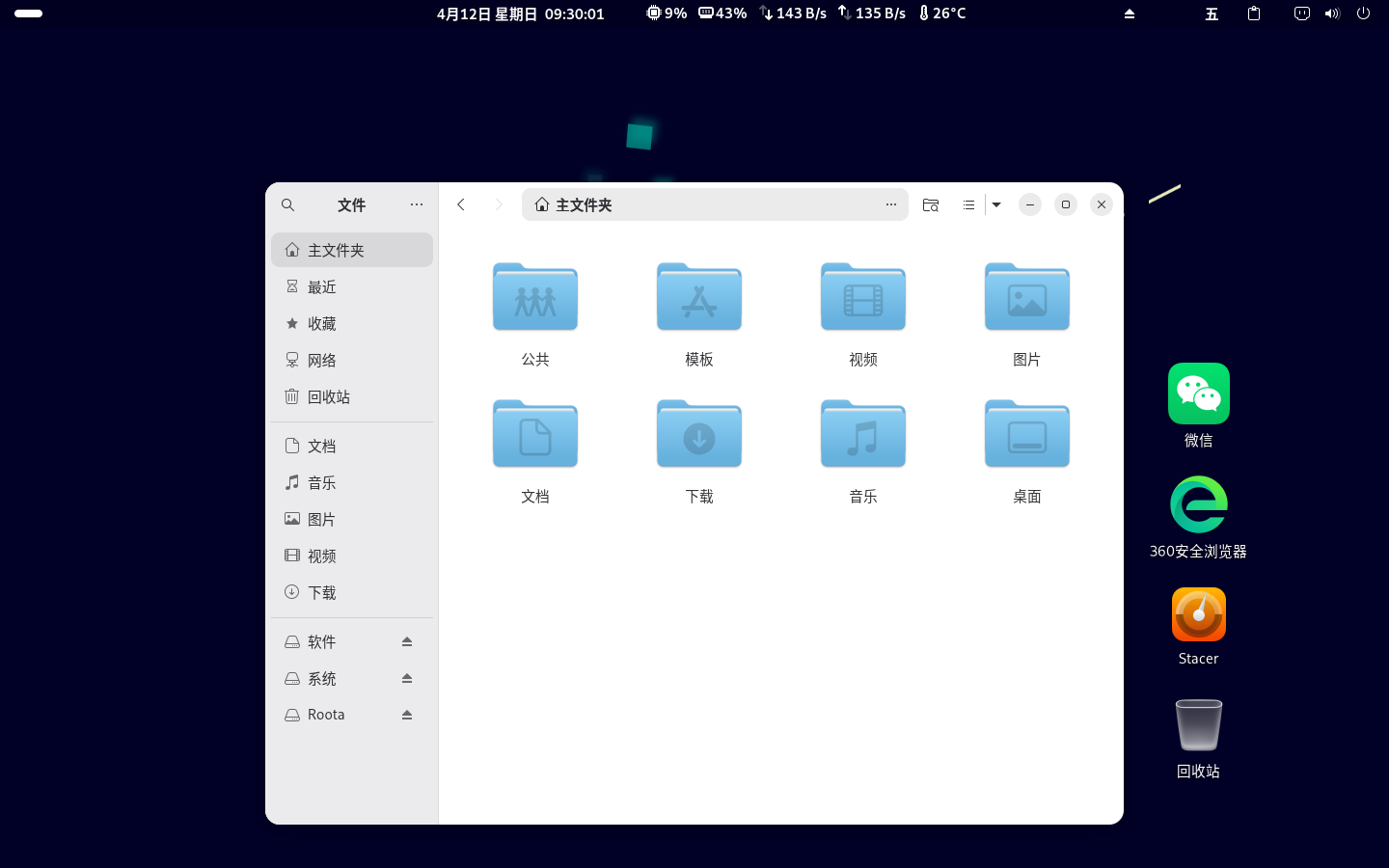Open the volume control in top bar

(x=1332, y=14)
